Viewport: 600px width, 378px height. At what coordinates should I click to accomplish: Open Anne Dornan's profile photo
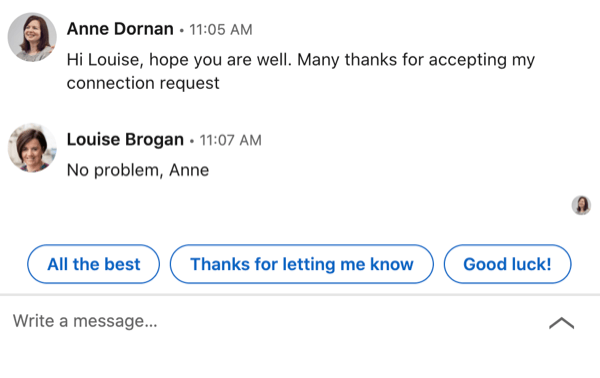tap(32, 37)
